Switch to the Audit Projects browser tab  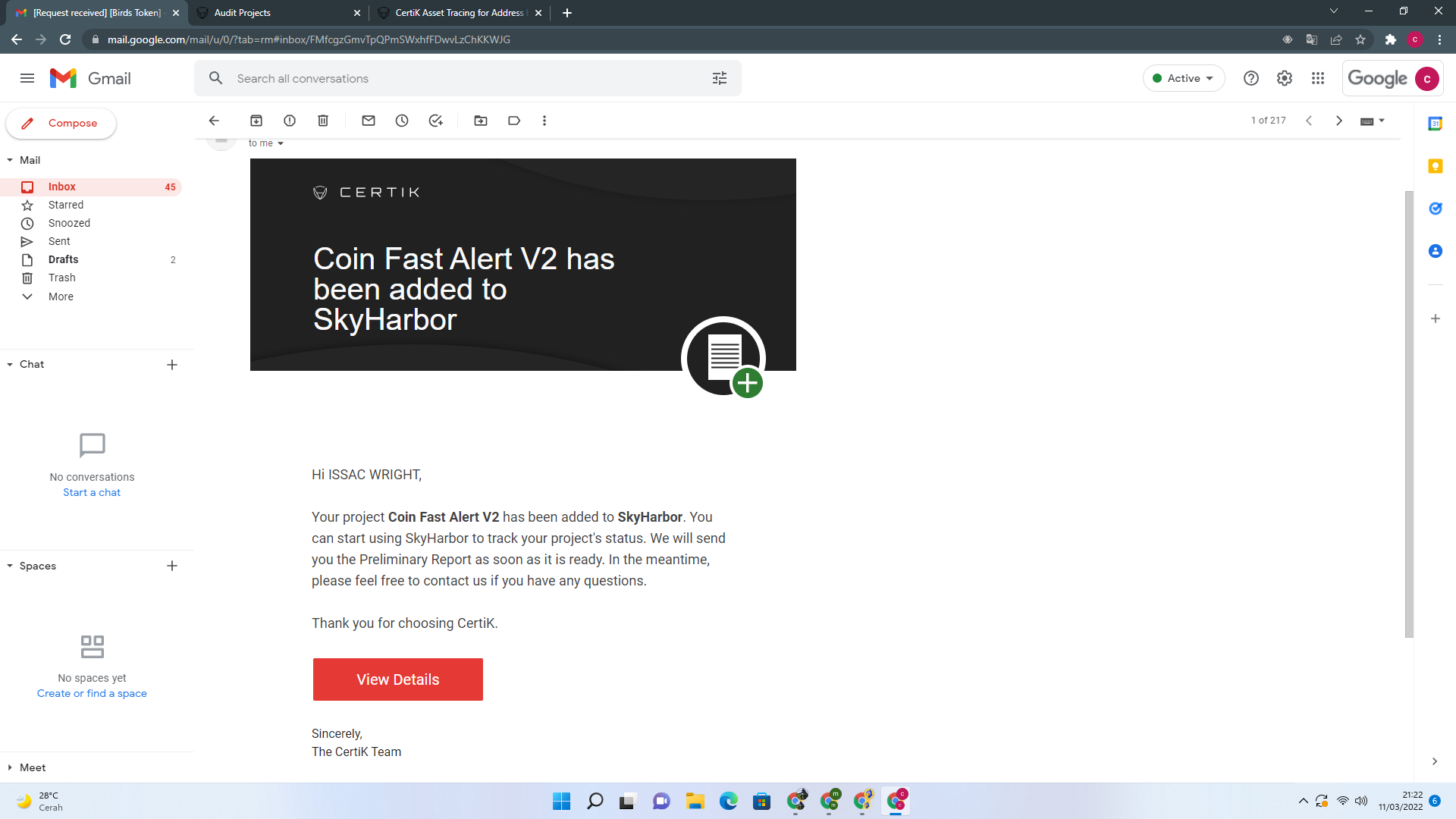pyautogui.click(x=278, y=13)
